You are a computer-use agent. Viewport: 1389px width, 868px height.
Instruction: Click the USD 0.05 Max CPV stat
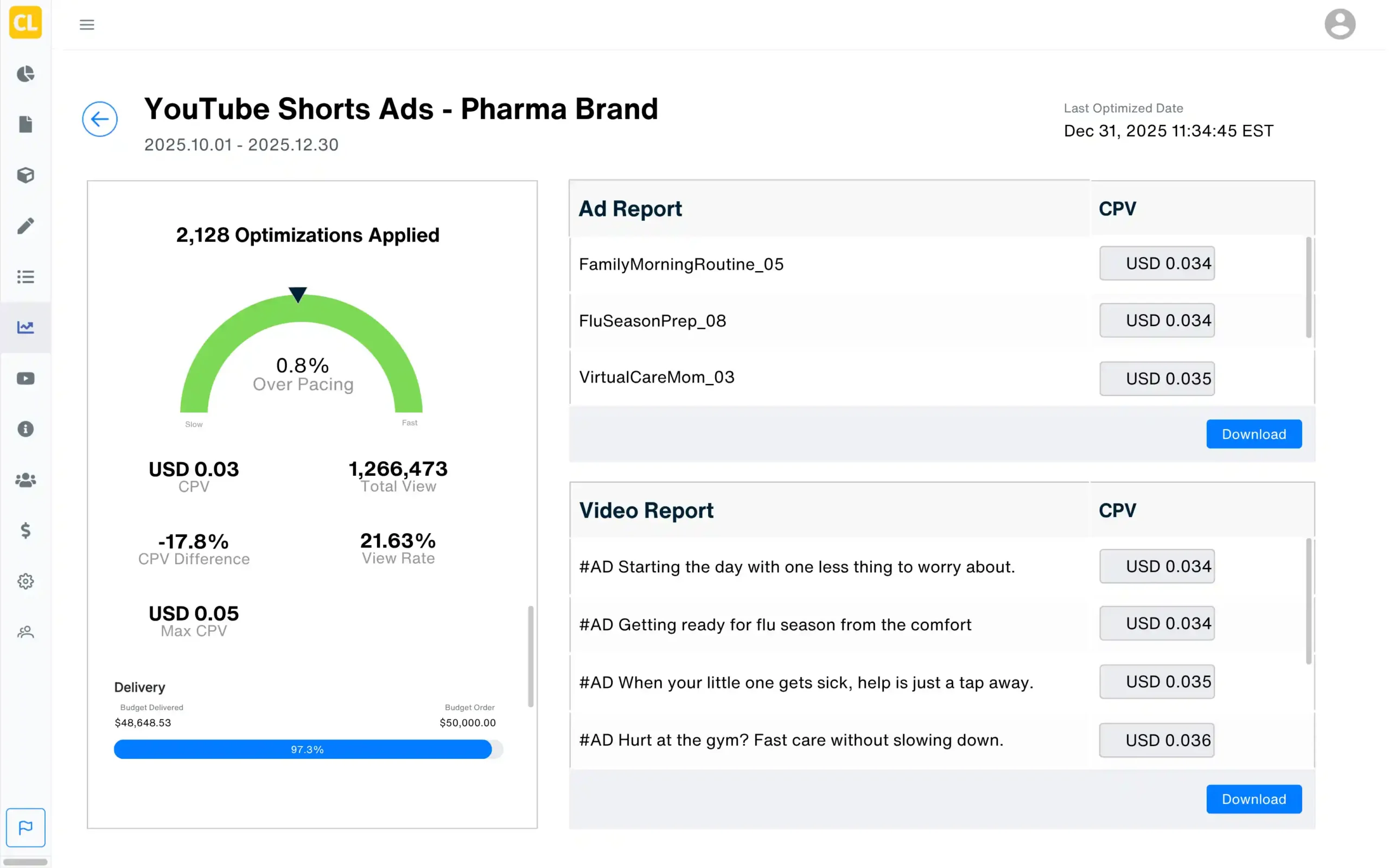coord(194,621)
